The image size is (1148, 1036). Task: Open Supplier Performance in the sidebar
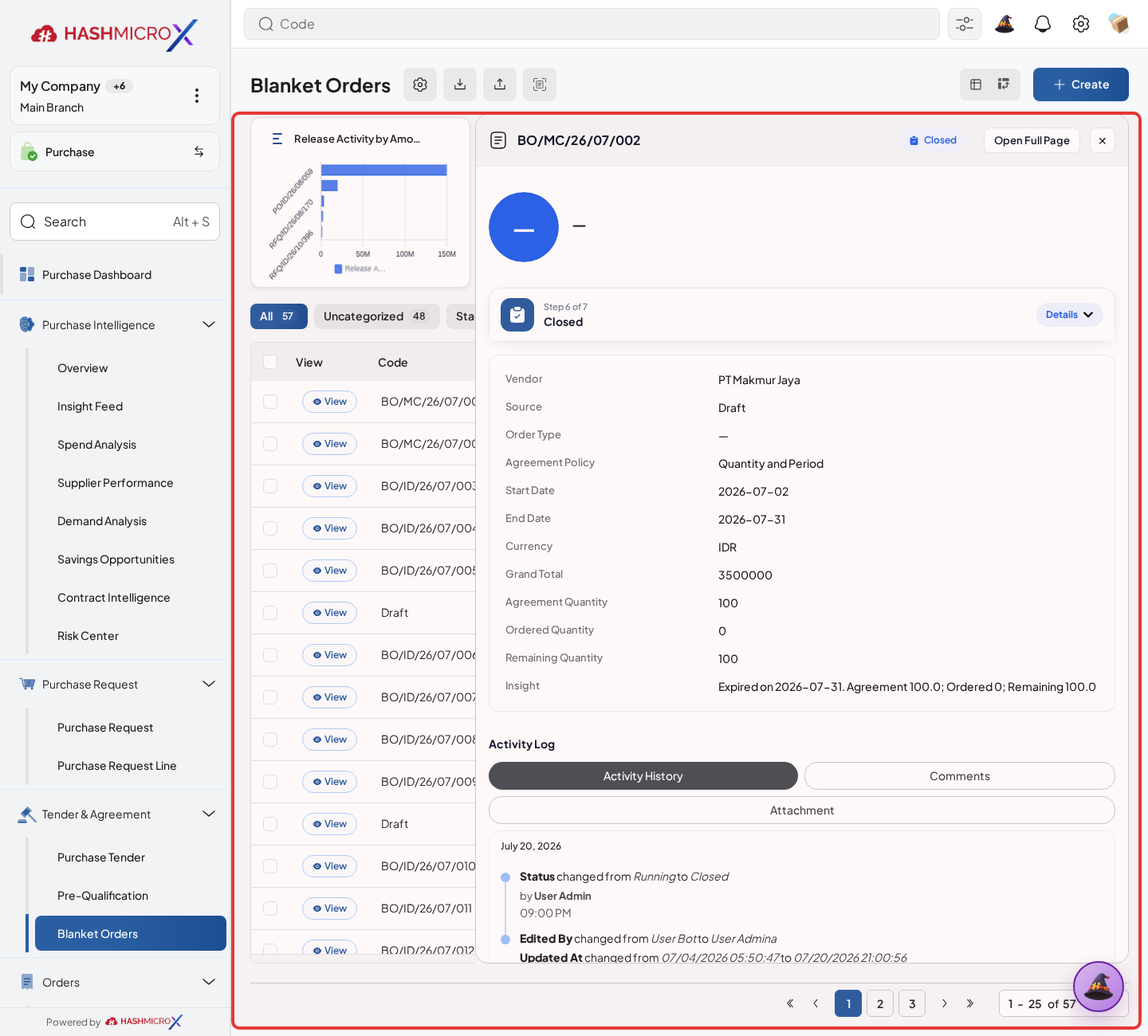[x=116, y=483]
